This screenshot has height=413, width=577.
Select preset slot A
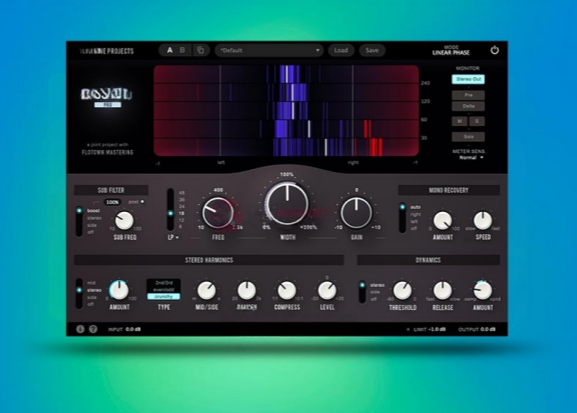(170, 50)
